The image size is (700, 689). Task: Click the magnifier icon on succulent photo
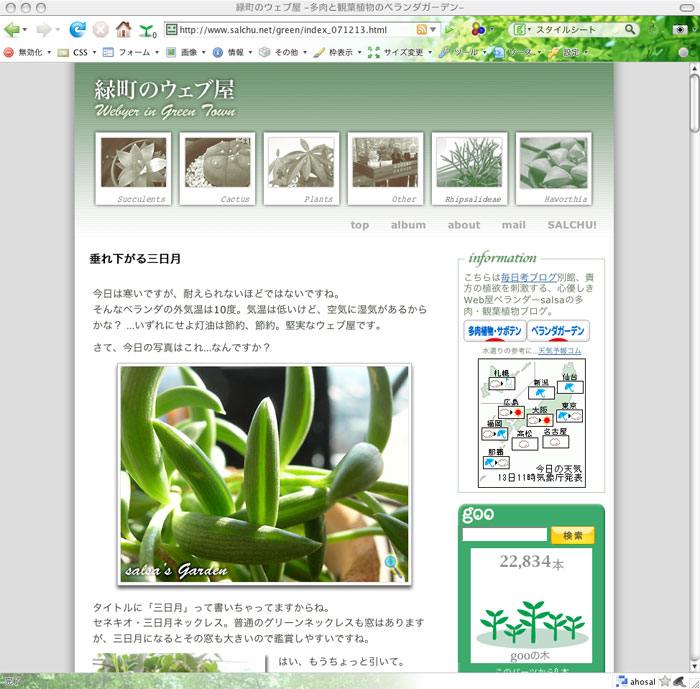(393, 566)
